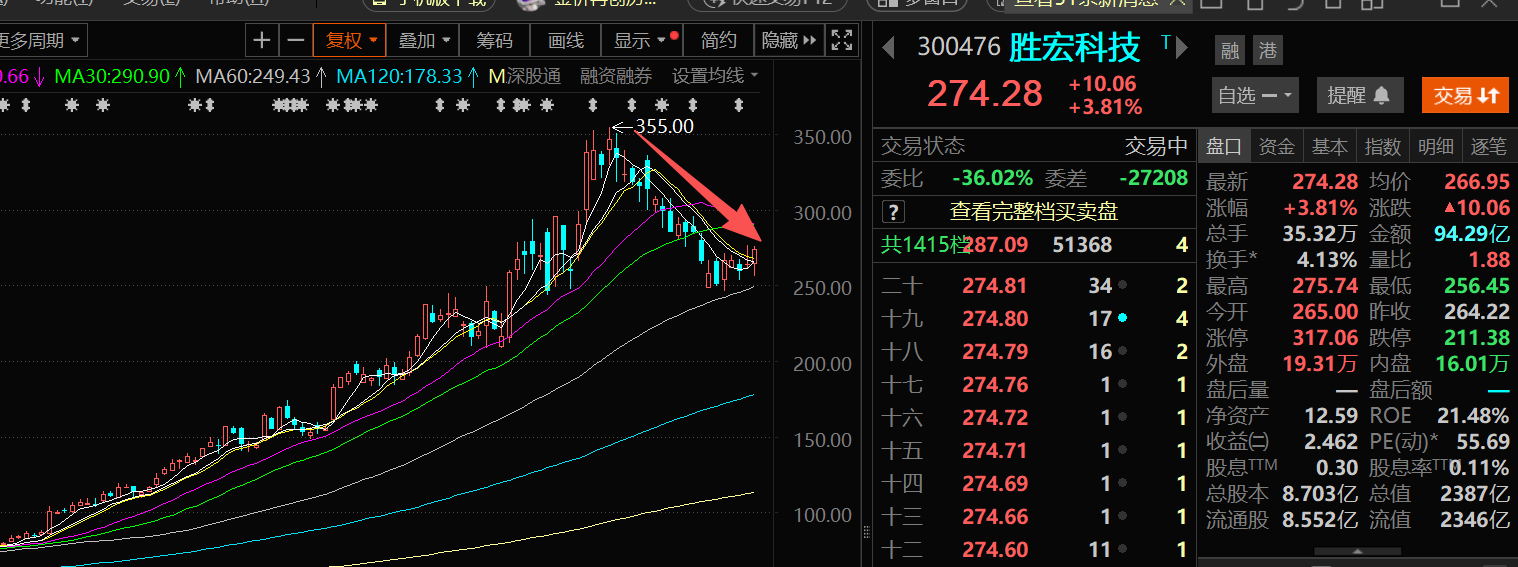This screenshot has width=1518, height=567.
Task: Go to the previous stock arrow
Action: tap(888, 47)
